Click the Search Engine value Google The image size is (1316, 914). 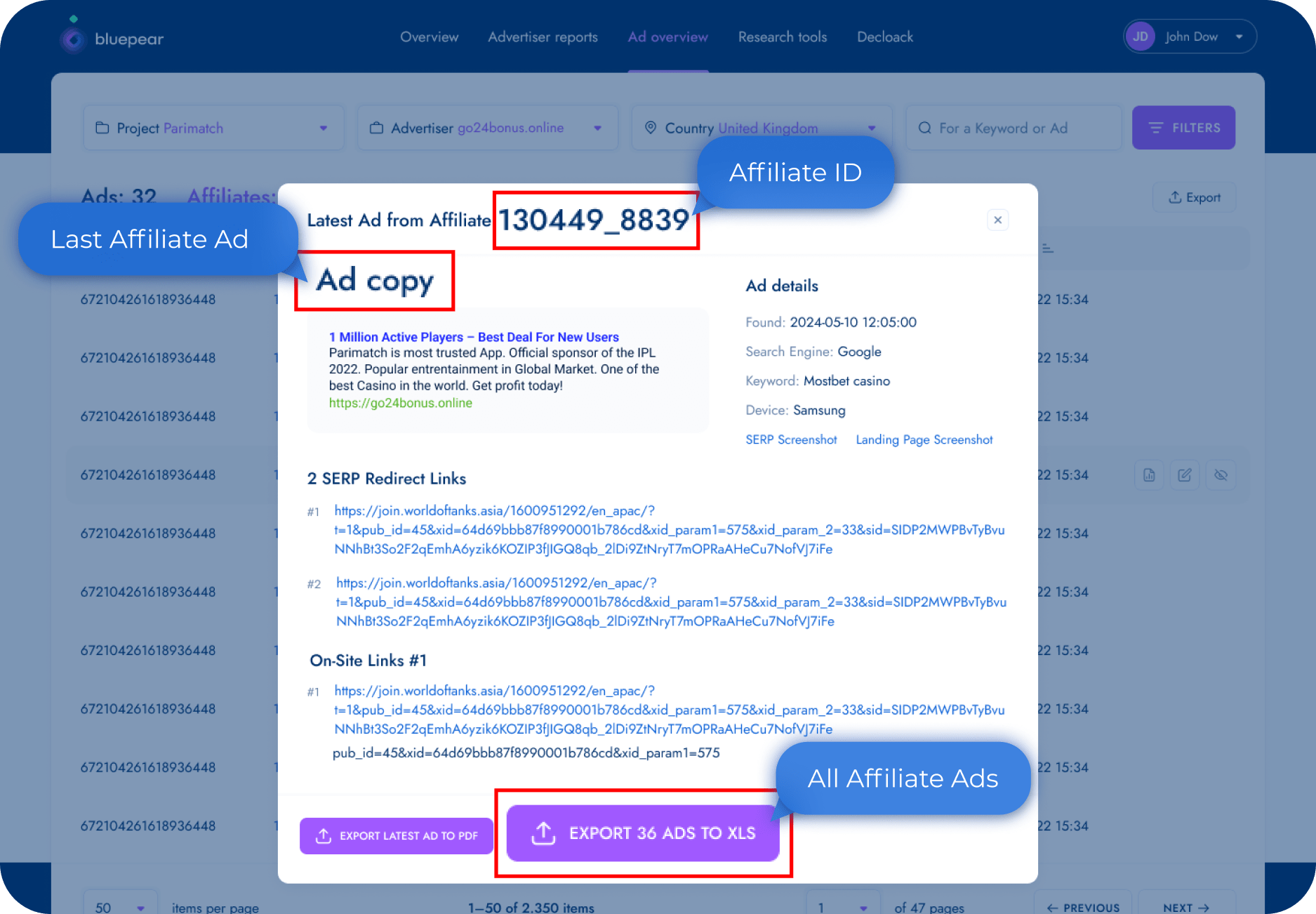[859, 352]
